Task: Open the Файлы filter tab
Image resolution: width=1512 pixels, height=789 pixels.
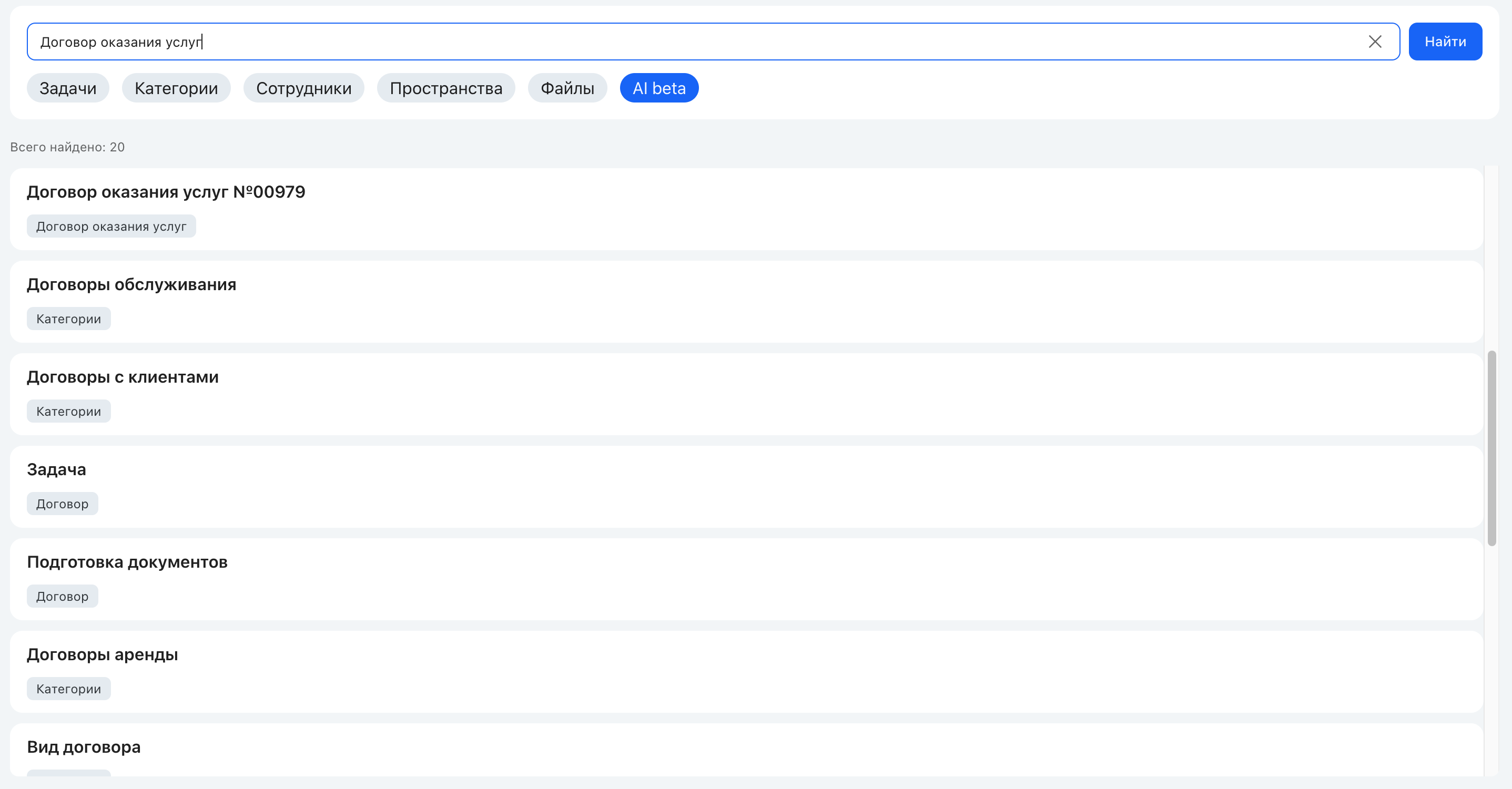Action: click(567, 88)
